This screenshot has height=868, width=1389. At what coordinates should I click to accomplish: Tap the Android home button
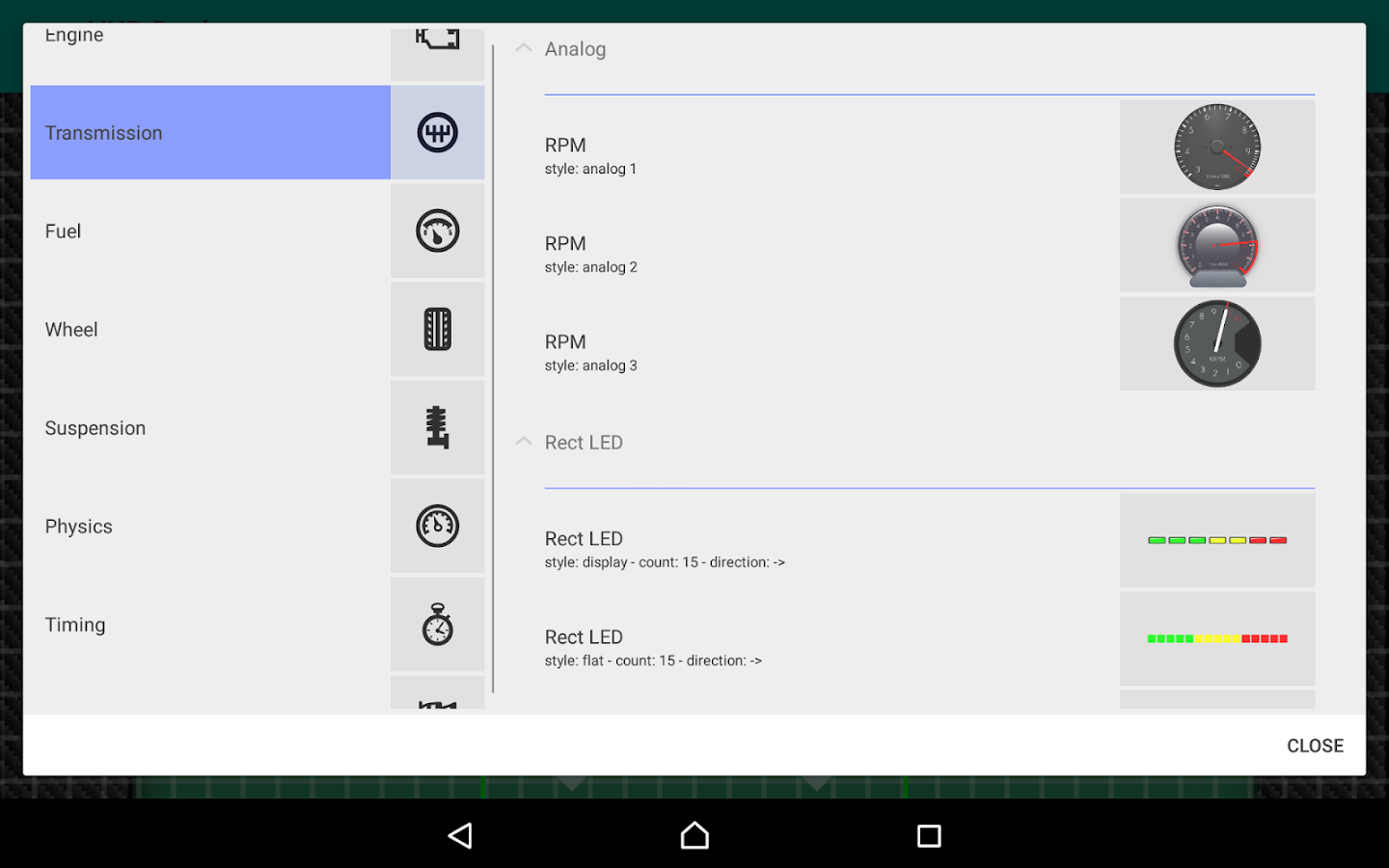coord(694,835)
